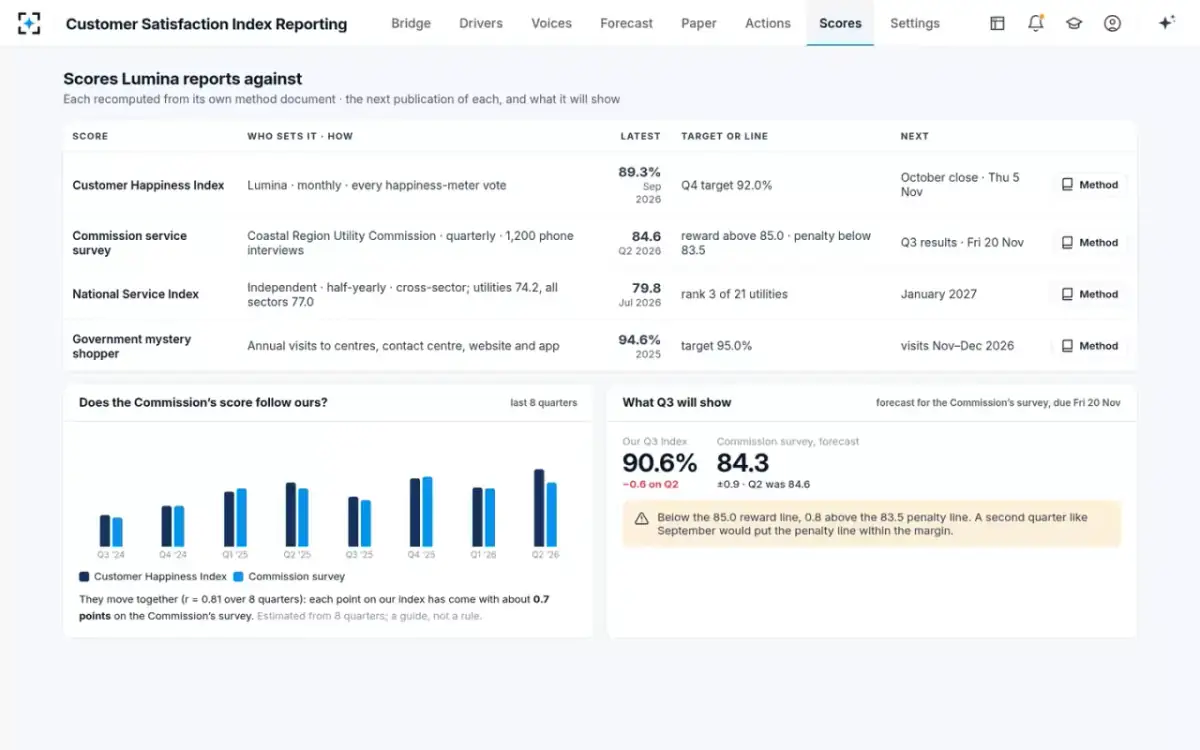
Task: Click the 90.6% Q3 index value
Action: click(x=659, y=463)
